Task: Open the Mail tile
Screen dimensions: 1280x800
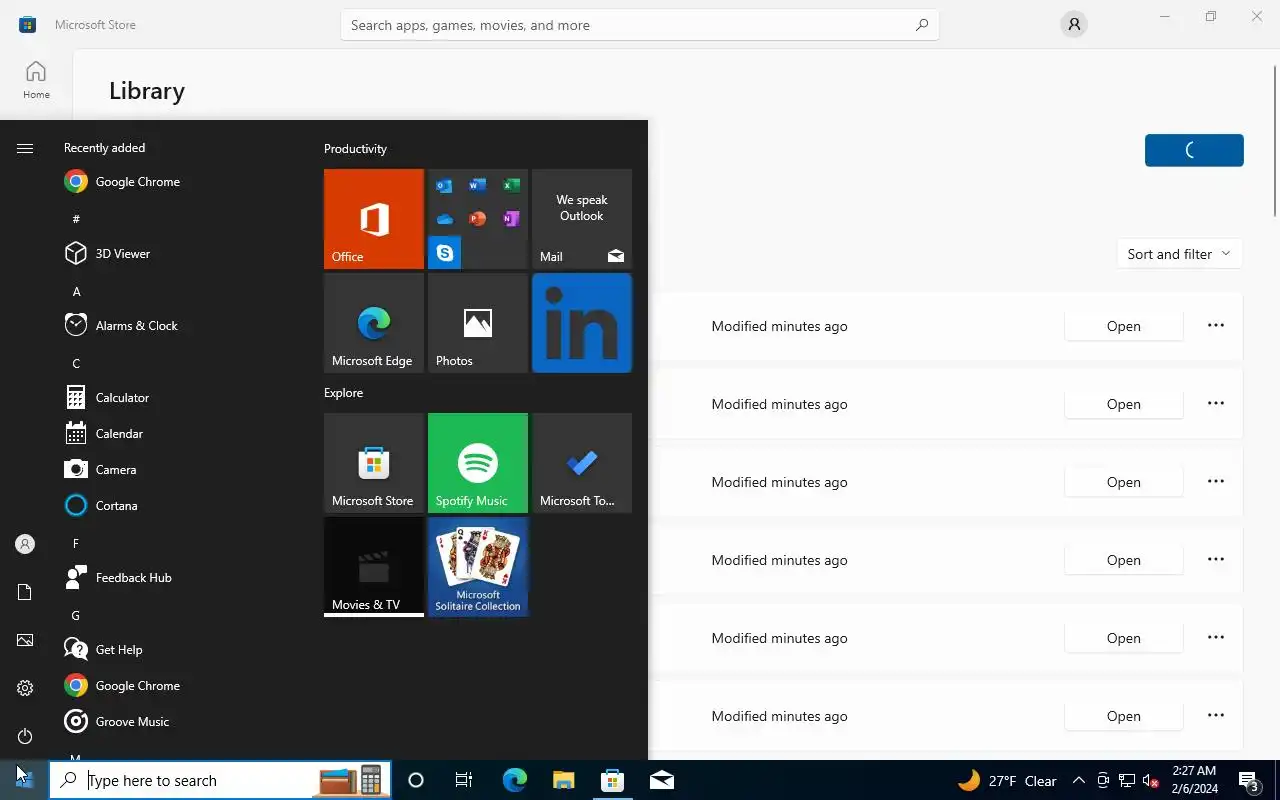Action: pyautogui.click(x=582, y=219)
